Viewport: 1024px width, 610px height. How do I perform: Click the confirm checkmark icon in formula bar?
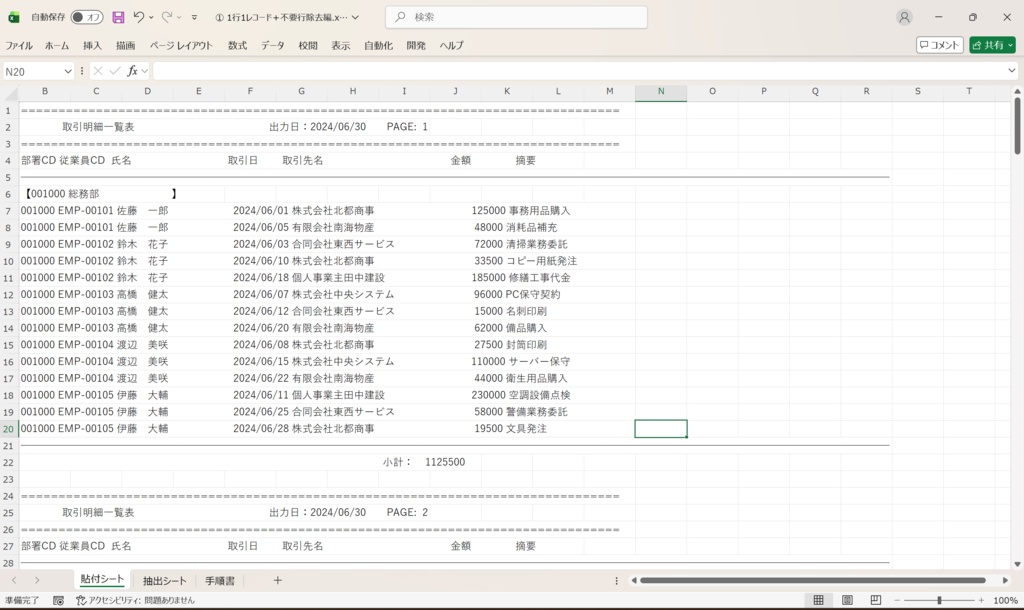115,71
